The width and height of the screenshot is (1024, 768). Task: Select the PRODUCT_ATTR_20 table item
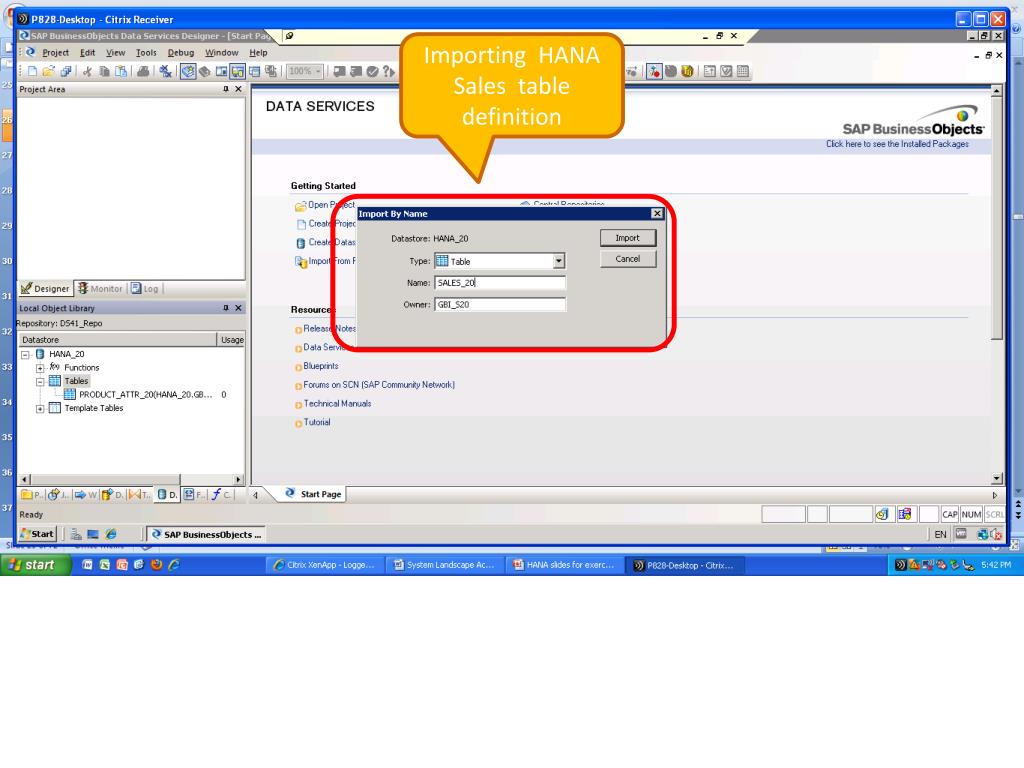point(145,394)
